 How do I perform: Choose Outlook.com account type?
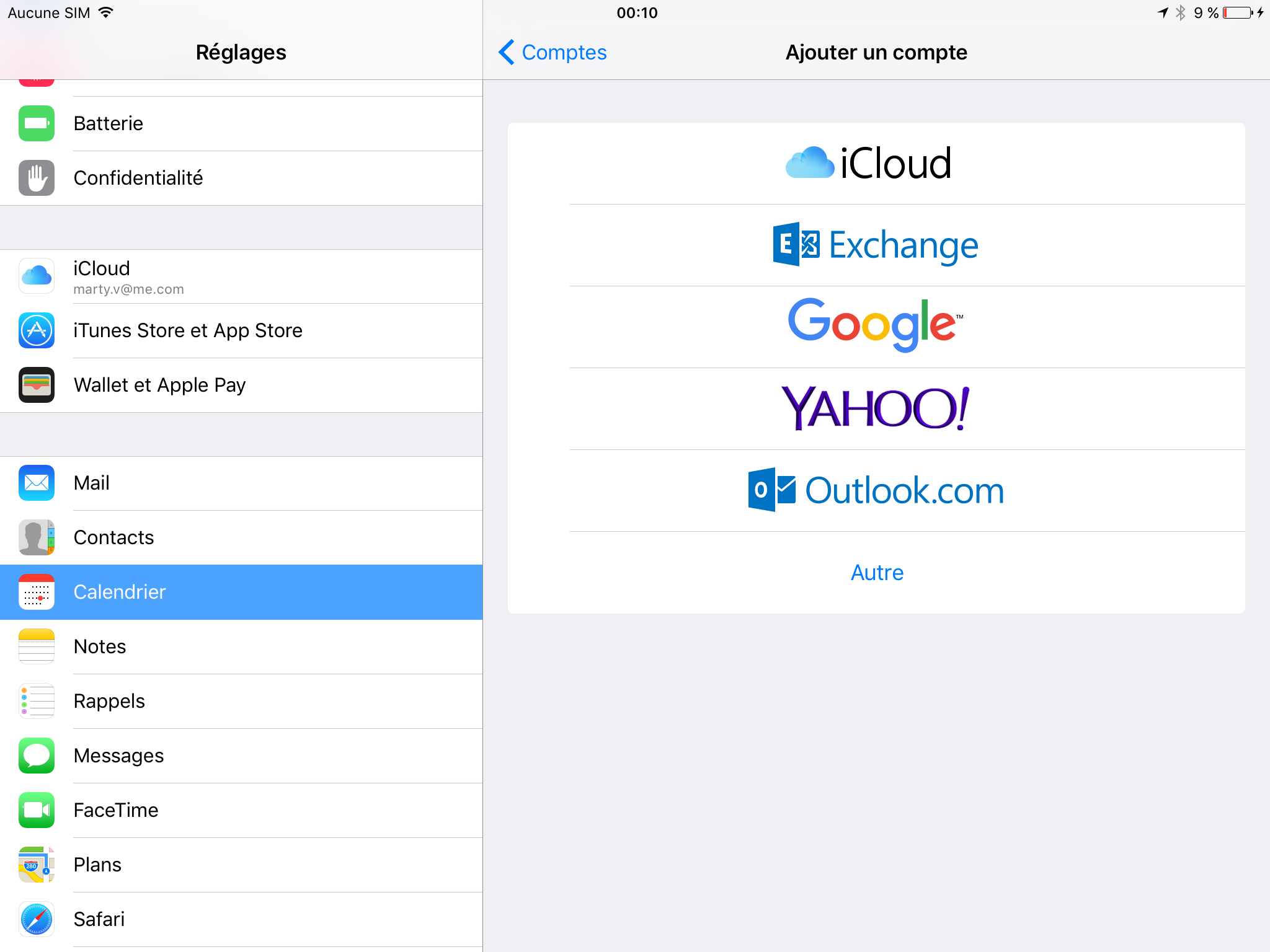(876, 491)
